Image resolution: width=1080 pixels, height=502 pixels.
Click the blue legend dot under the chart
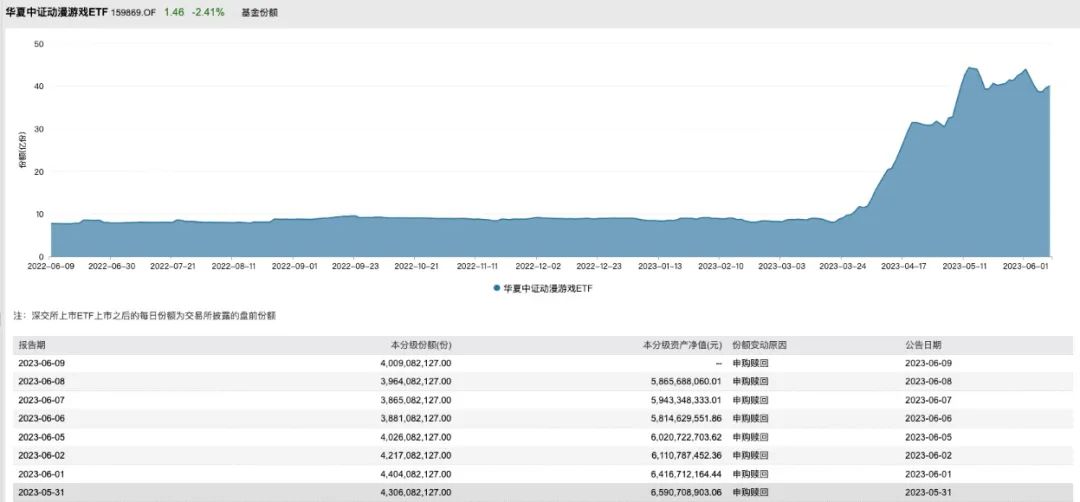tap(496, 288)
